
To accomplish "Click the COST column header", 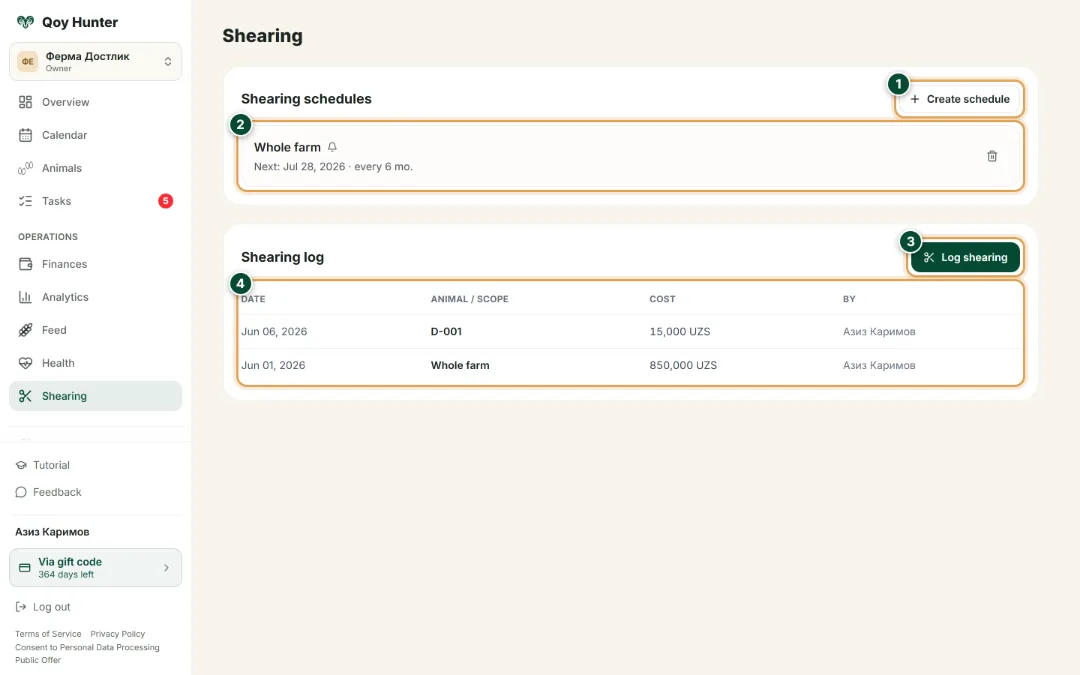I will pyautogui.click(x=663, y=299).
